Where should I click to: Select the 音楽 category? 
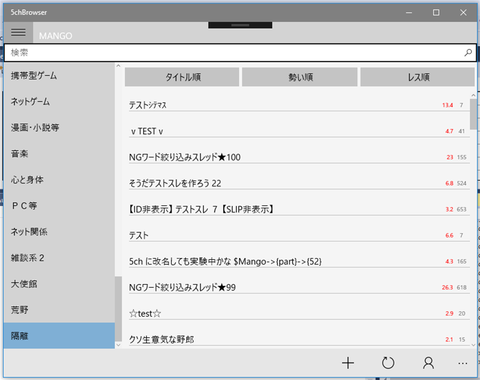pos(59,154)
